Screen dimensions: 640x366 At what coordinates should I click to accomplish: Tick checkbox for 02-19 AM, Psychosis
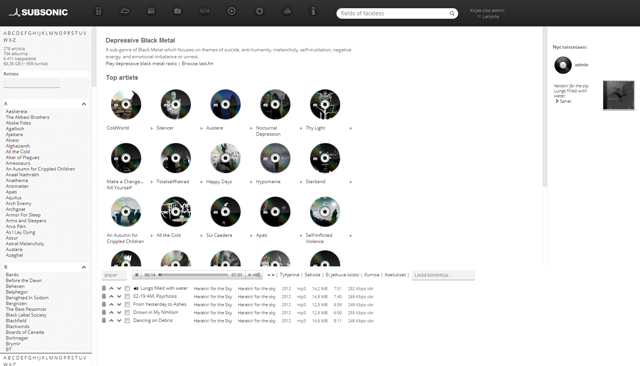(127, 297)
